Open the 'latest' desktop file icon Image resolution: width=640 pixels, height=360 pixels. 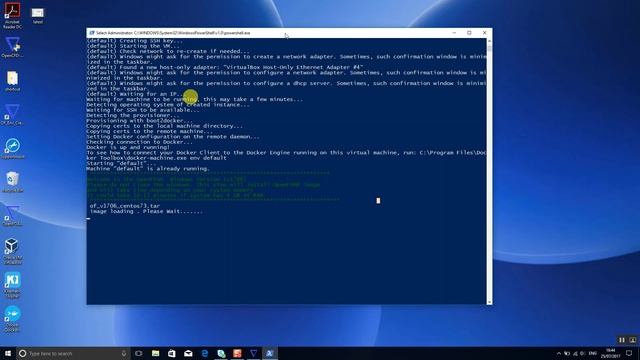click(x=38, y=16)
